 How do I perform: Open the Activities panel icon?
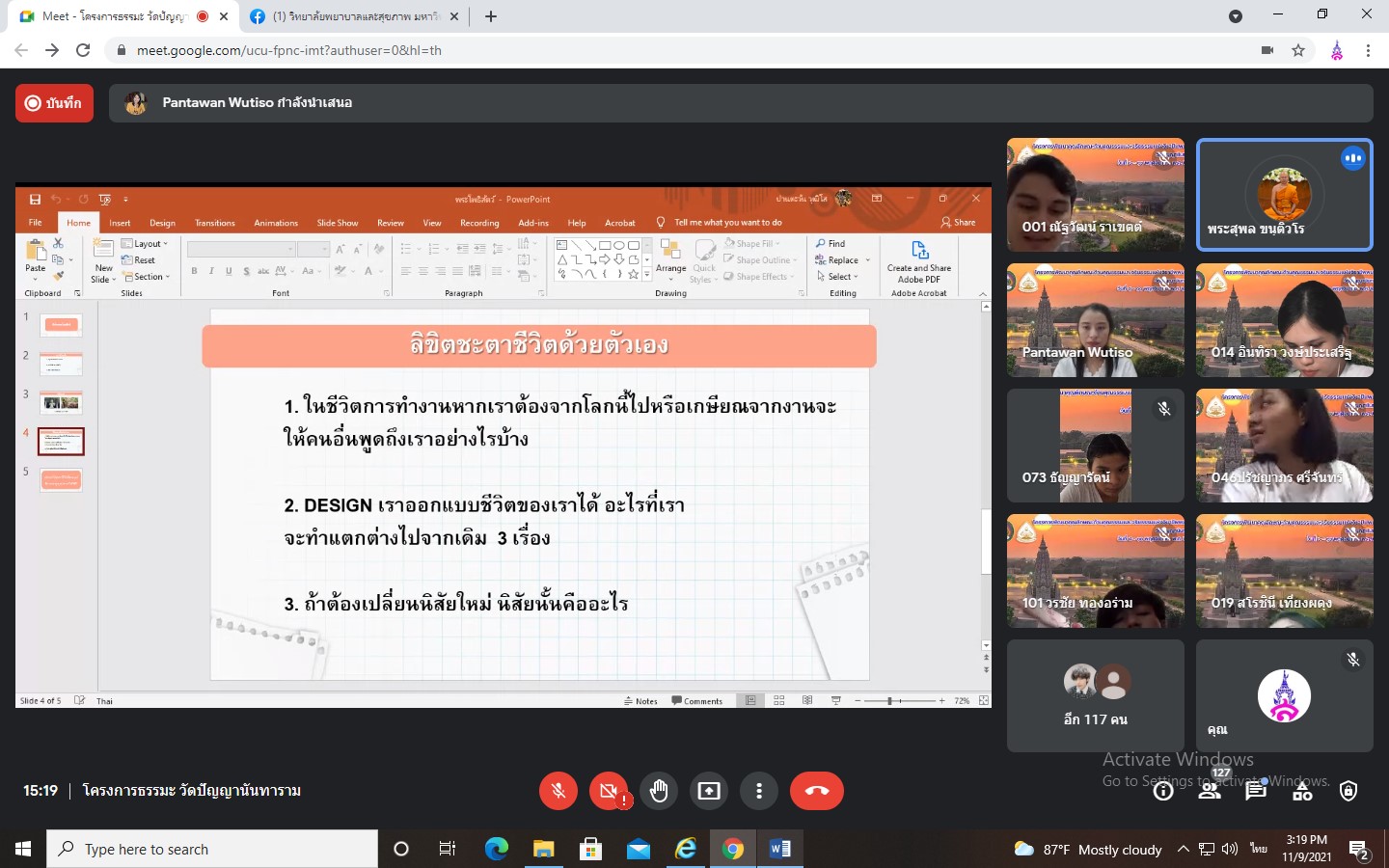pyautogui.click(x=1302, y=792)
